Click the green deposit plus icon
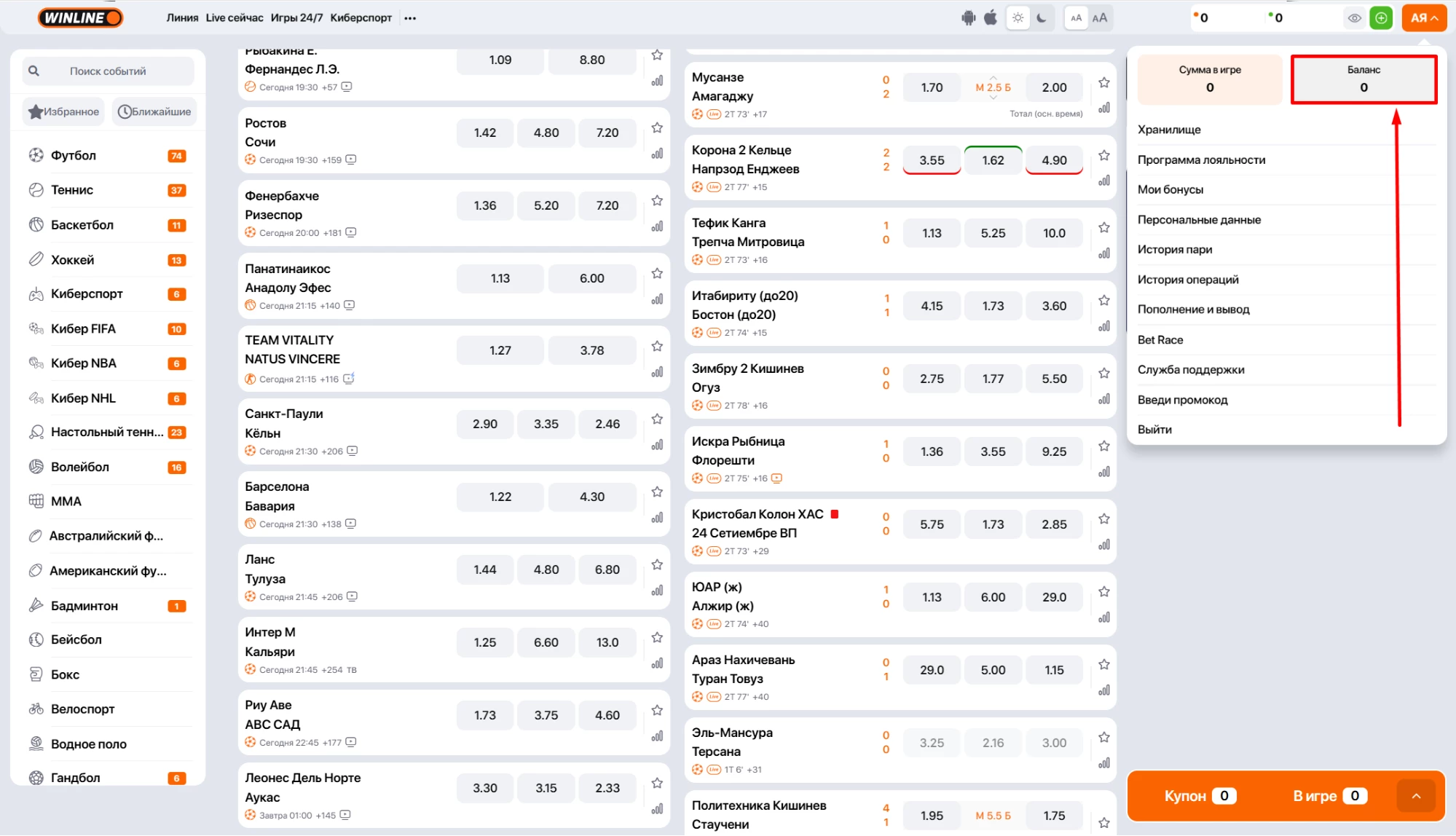Viewport: 1456px width, 836px height. click(x=1380, y=18)
